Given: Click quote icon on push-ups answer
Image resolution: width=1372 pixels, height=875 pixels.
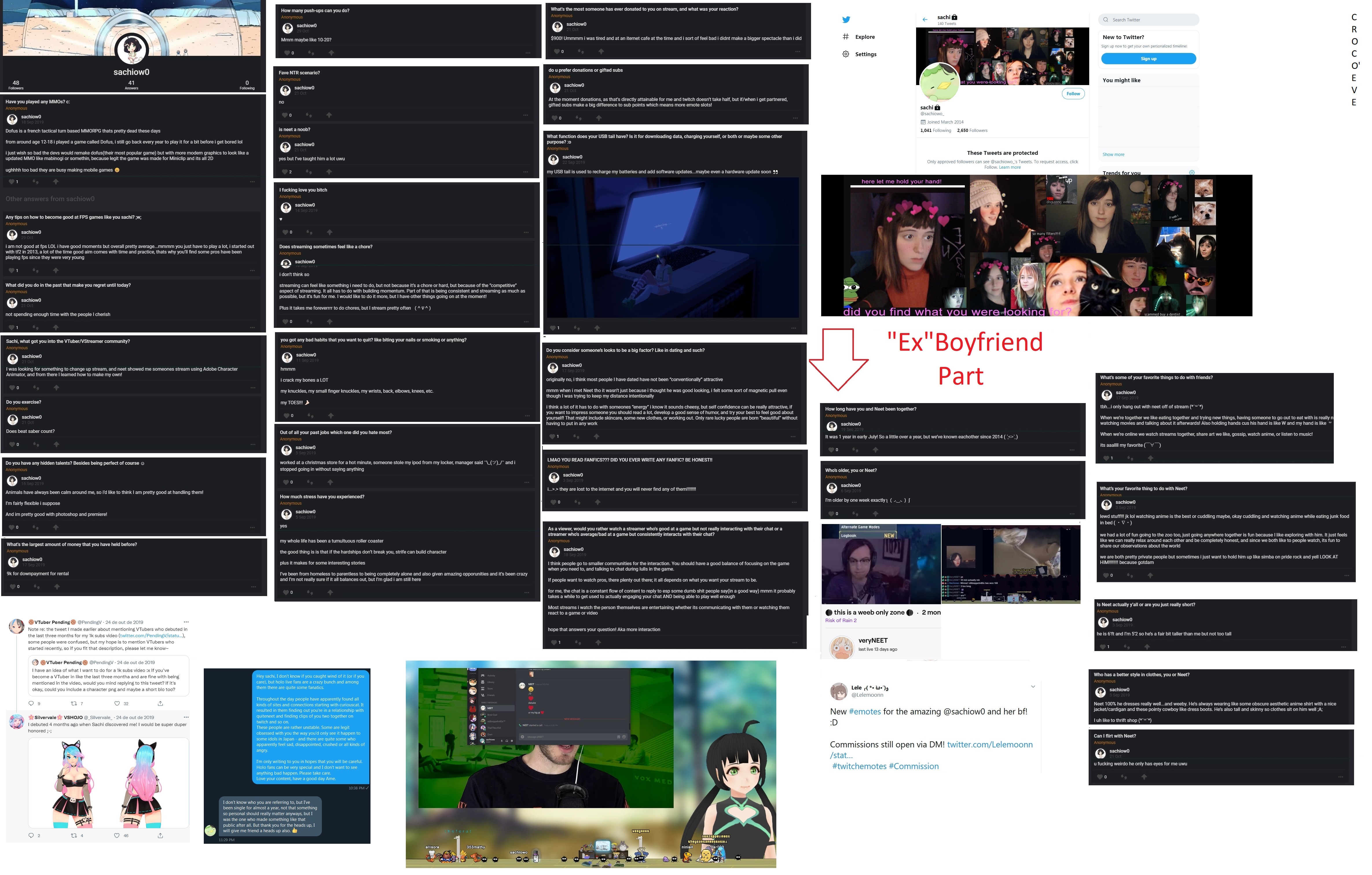Looking at the screenshot, I should click(x=311, y=53).
